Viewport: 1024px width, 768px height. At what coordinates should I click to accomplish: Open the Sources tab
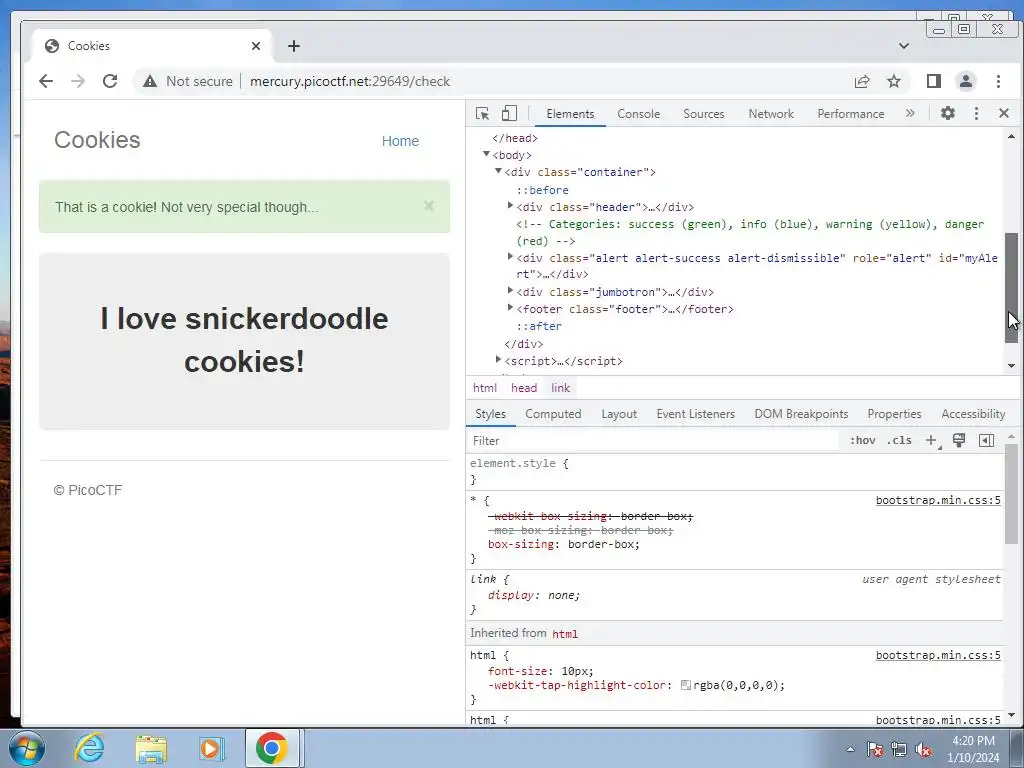tap(703, 114)
